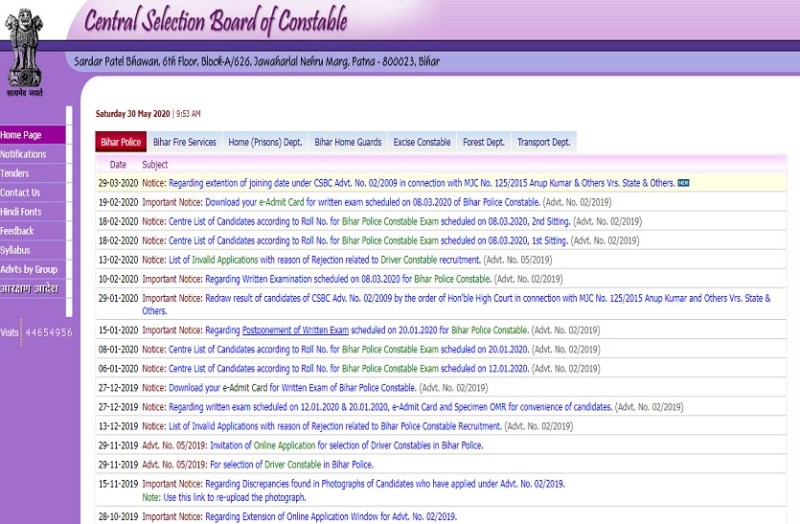The image size is (800, 524).
Task: Switch to Home (Prisons) Dept. tab
Action: click(265, 142)
